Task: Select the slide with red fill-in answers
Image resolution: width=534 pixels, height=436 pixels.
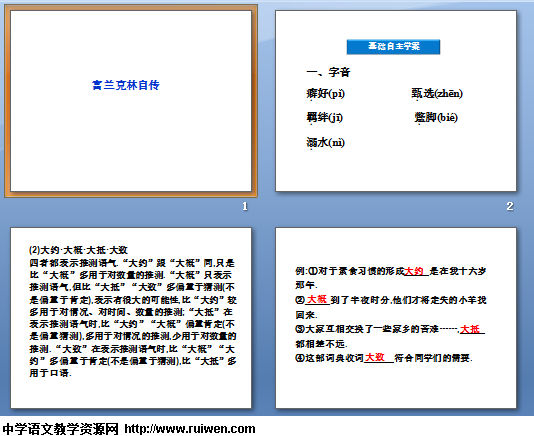Action: (396, 318)
